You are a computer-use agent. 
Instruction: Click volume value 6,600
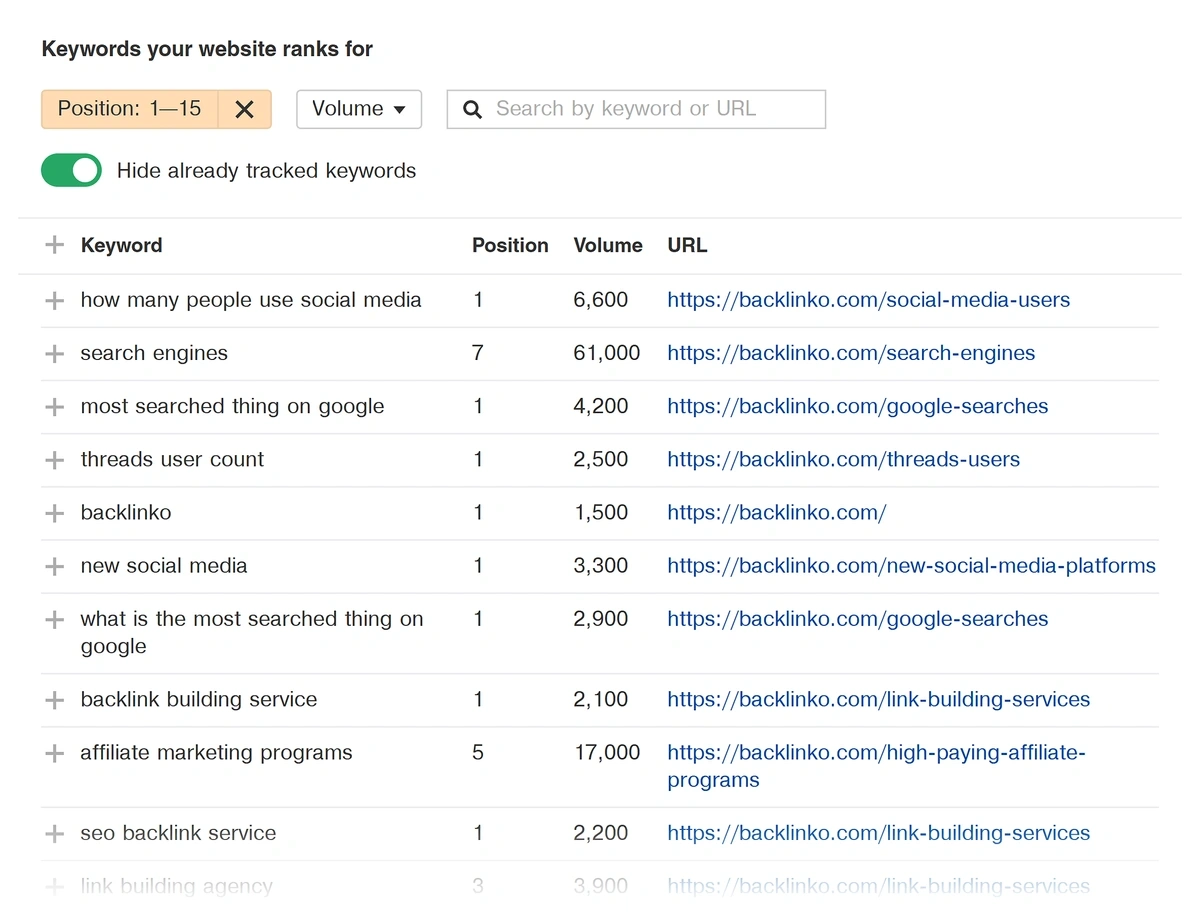click(601, 300)
